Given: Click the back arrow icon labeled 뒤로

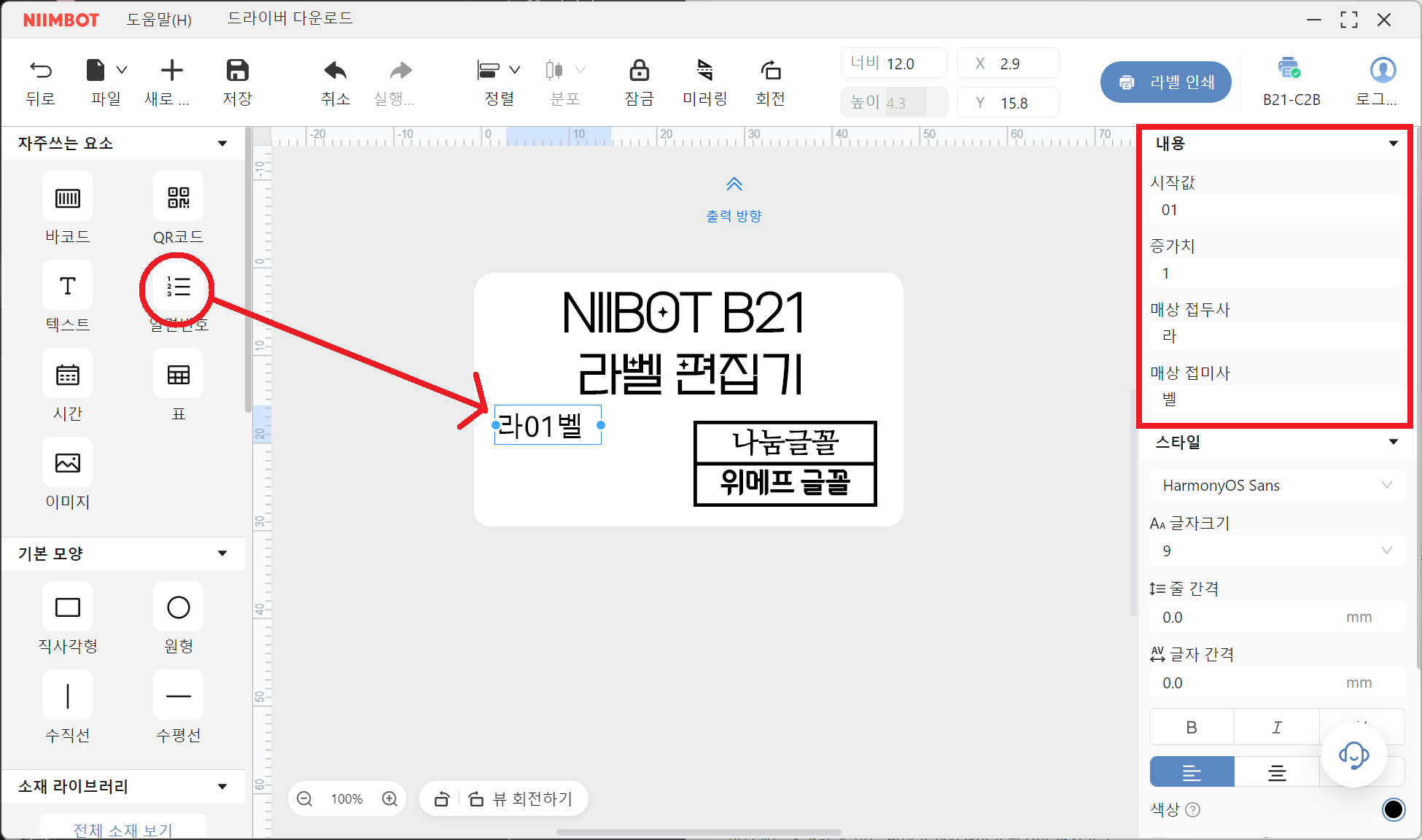Looking at the screenshot, I should (x=41, y=71).
